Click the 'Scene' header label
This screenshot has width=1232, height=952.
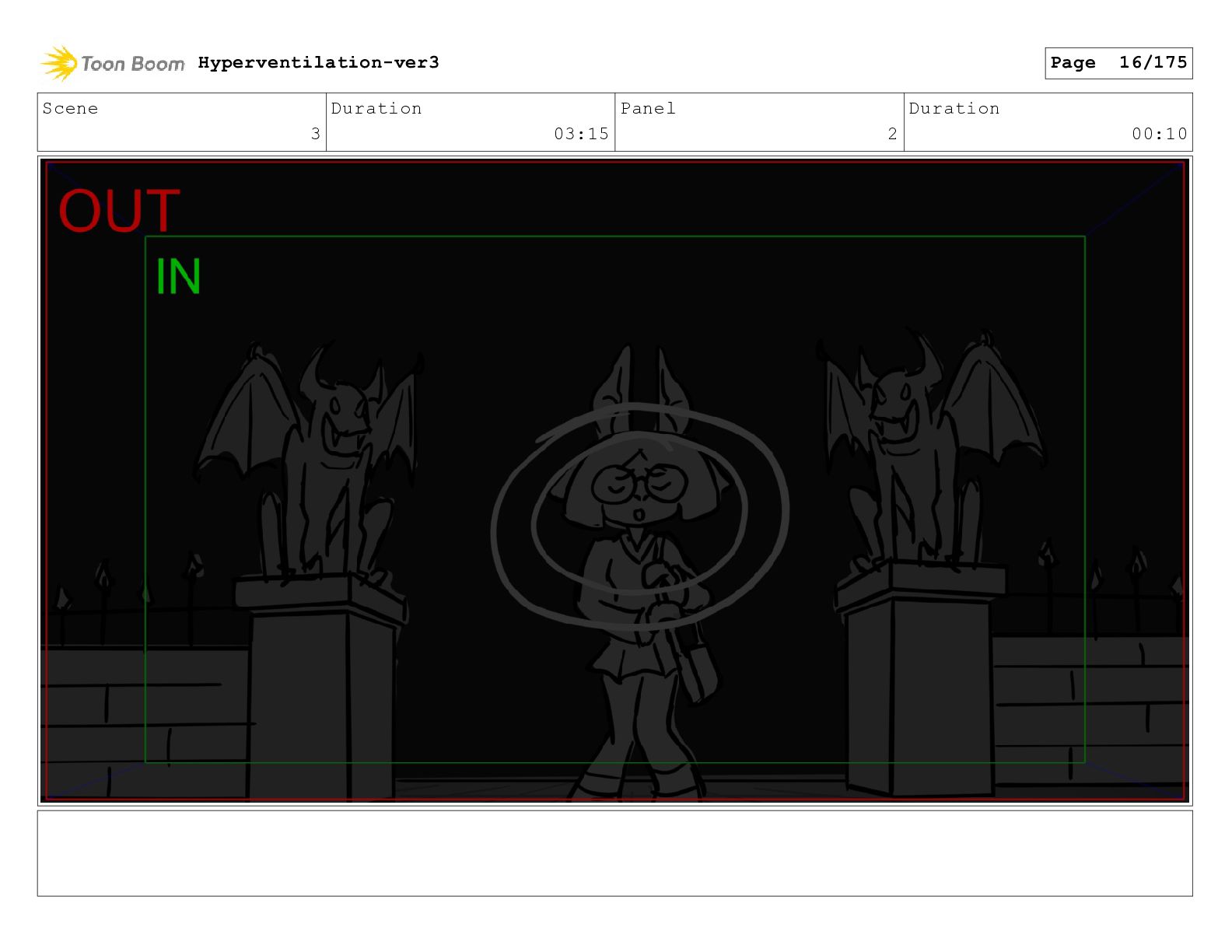coord(70,108)
